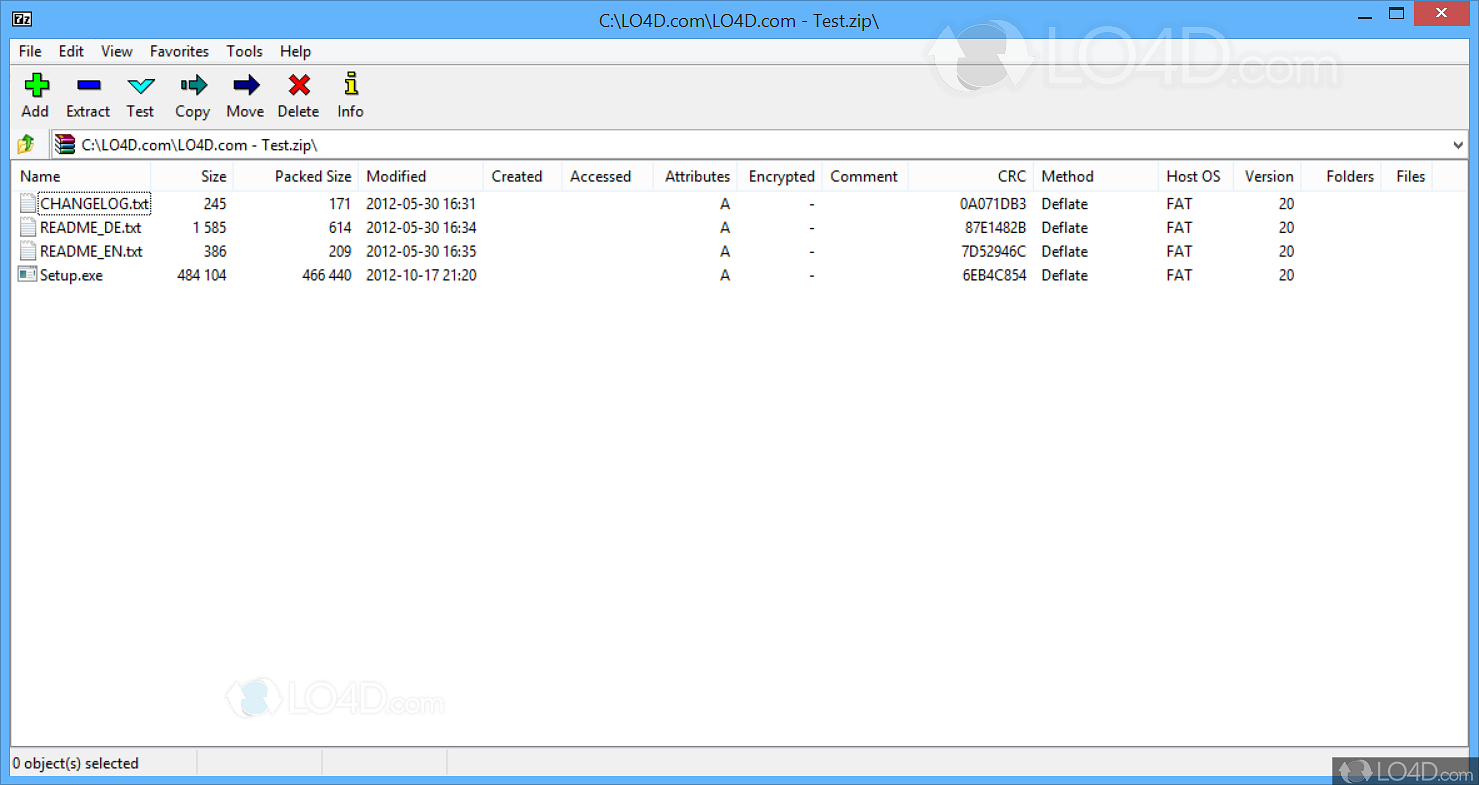Open the yellow Info icon
This screenshot has height=785, width=1479.
tap(350, 86)
